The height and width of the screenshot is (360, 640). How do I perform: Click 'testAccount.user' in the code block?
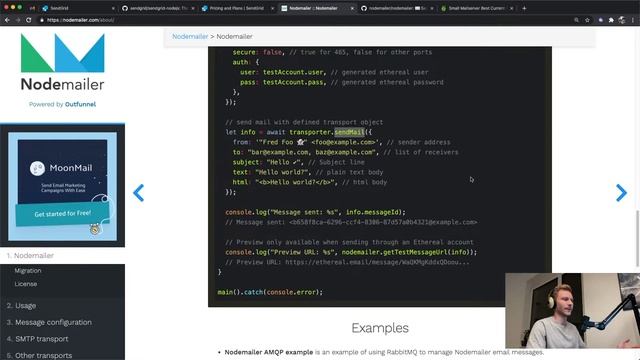pyautogui.click(x=294, y=72)
